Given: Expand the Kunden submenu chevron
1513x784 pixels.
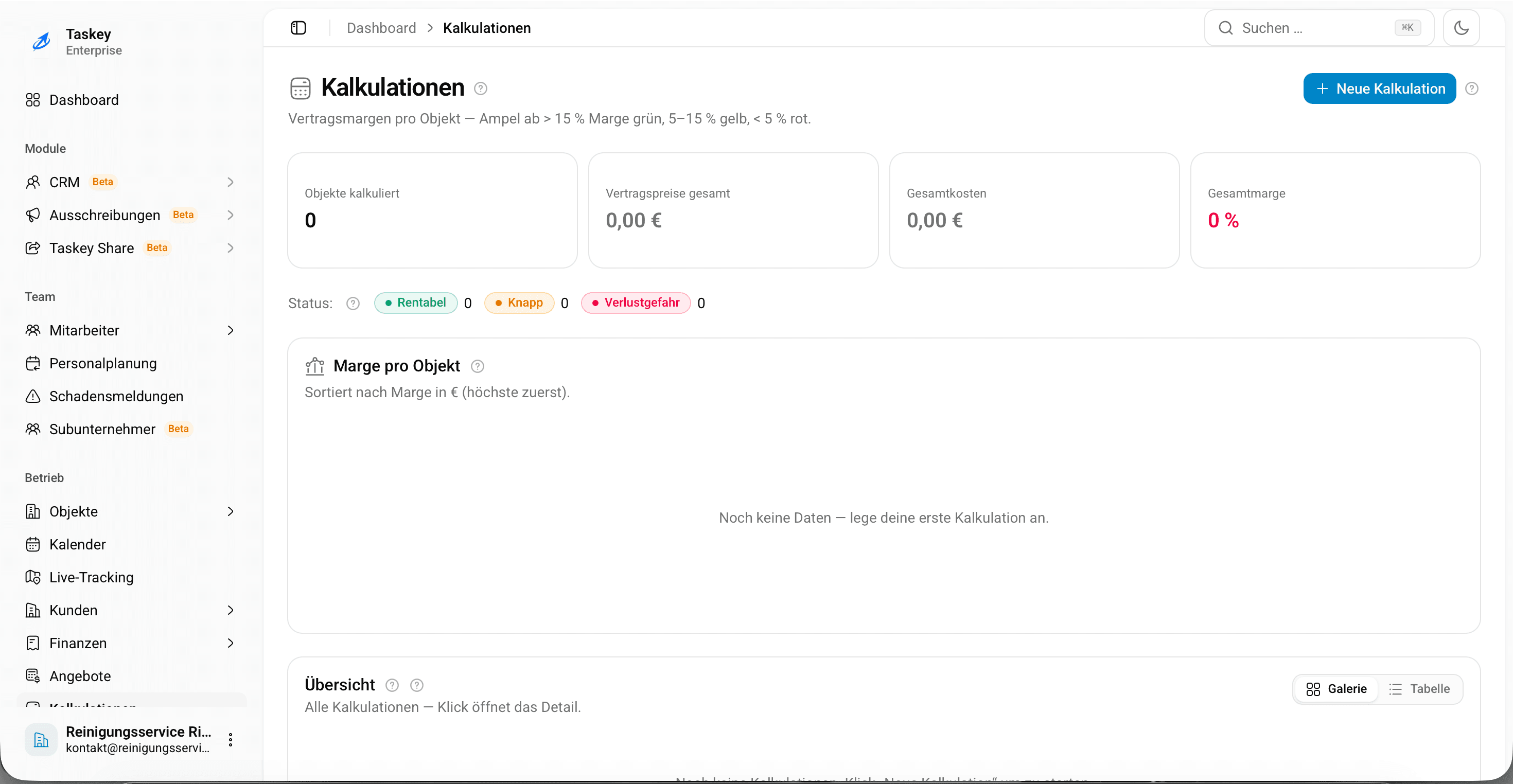Looking at the screenshot, I should (x=230, y=610).
